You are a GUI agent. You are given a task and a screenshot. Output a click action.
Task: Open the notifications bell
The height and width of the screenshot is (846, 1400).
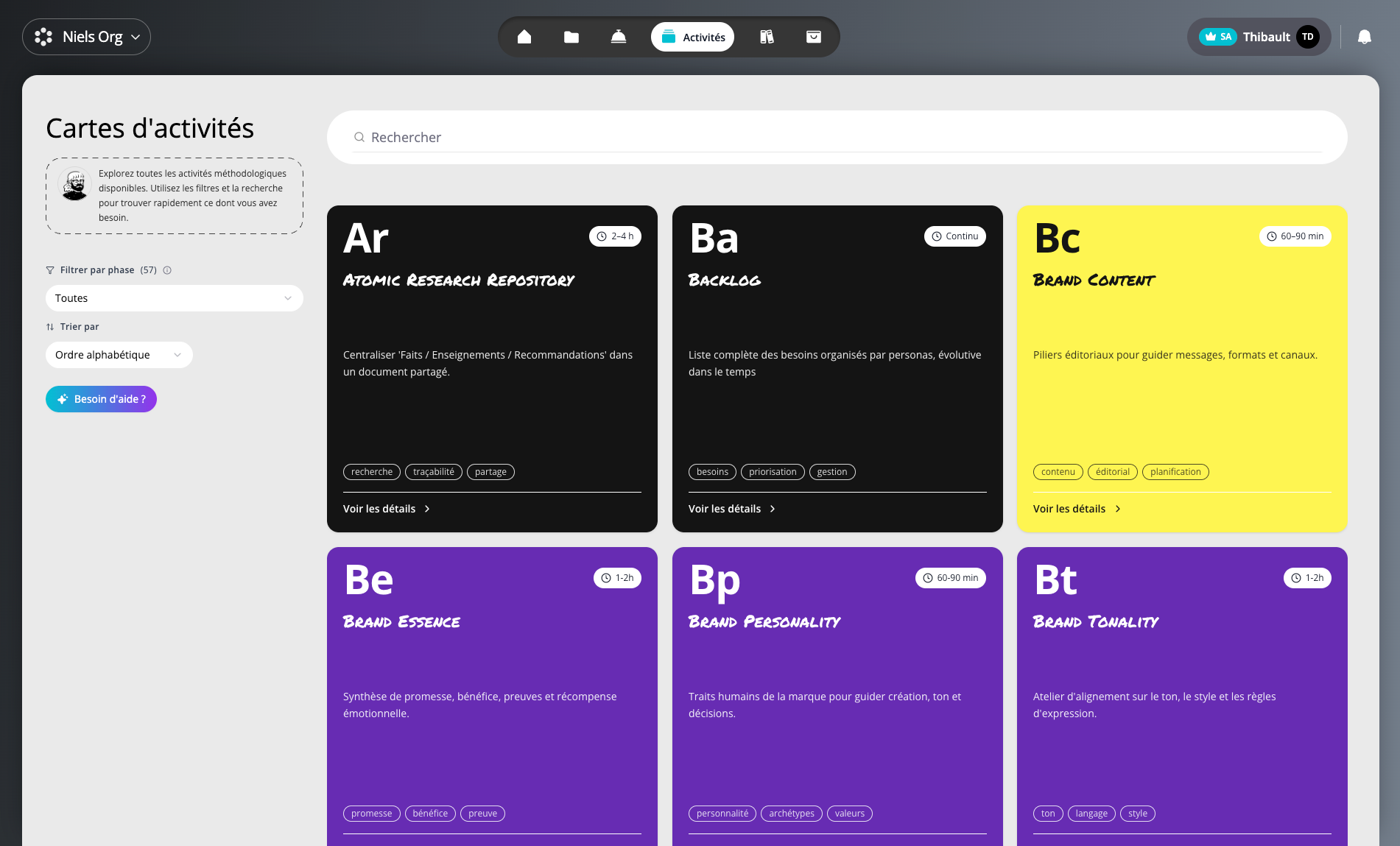[1364, 37]
